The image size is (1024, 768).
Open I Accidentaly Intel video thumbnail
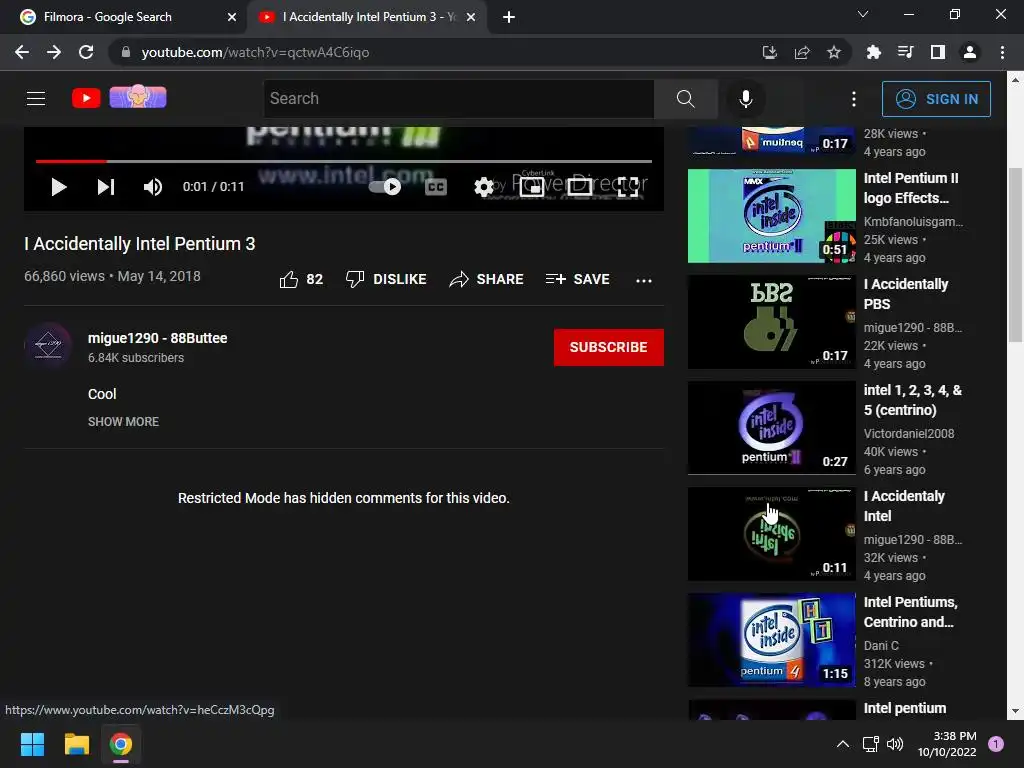point(771,534)
